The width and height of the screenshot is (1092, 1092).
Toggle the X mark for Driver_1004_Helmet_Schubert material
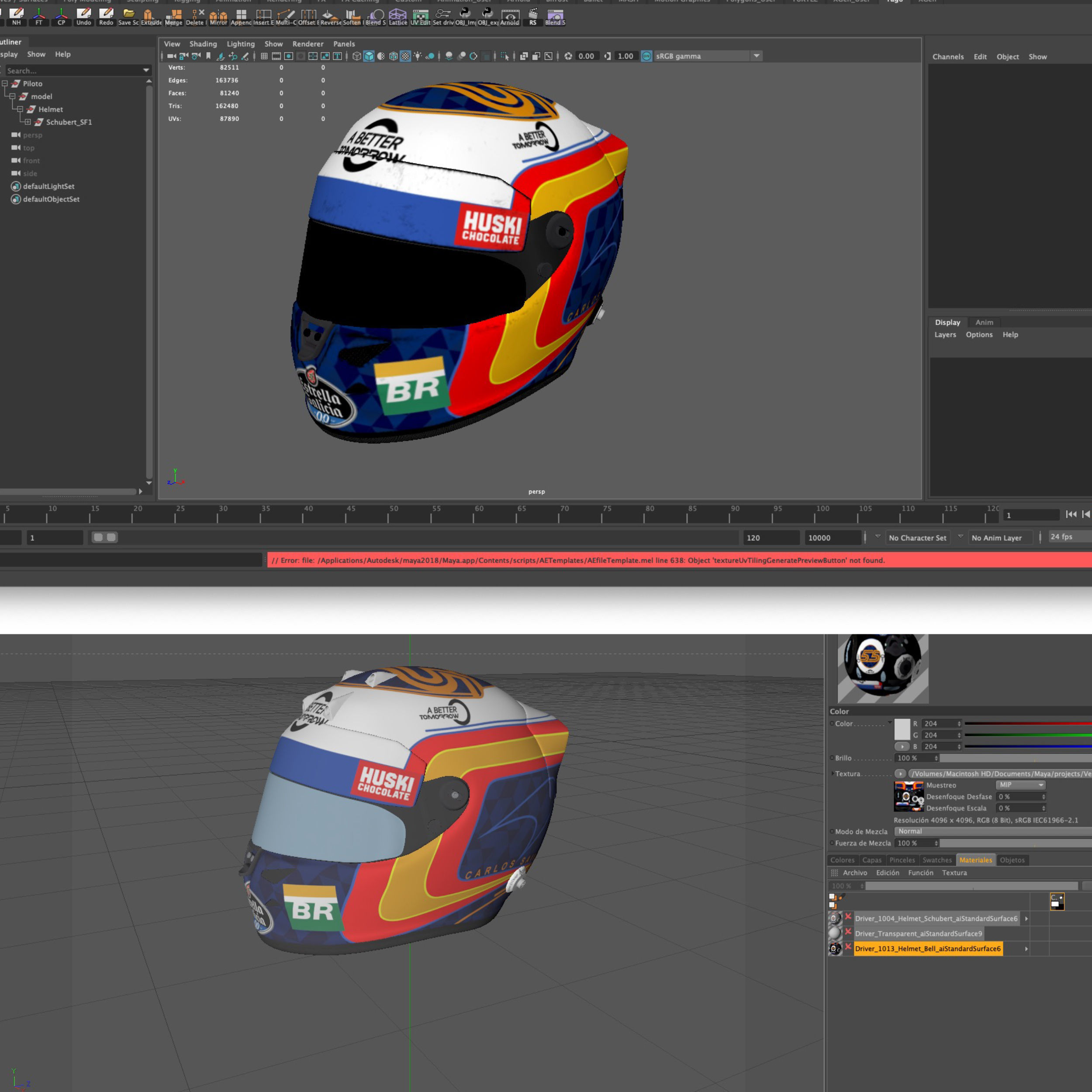click(848, 917)
